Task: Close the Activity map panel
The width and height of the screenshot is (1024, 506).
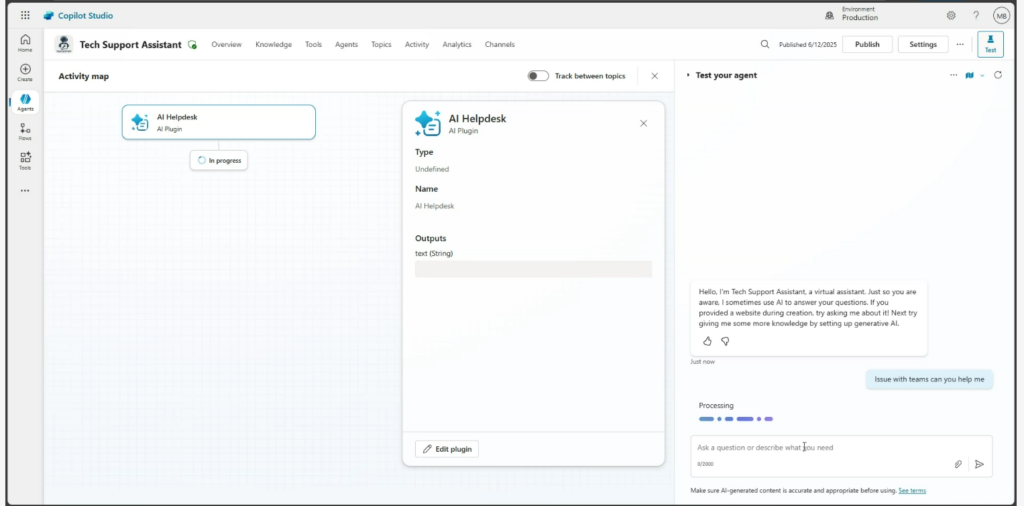Action: coord(654,76)
